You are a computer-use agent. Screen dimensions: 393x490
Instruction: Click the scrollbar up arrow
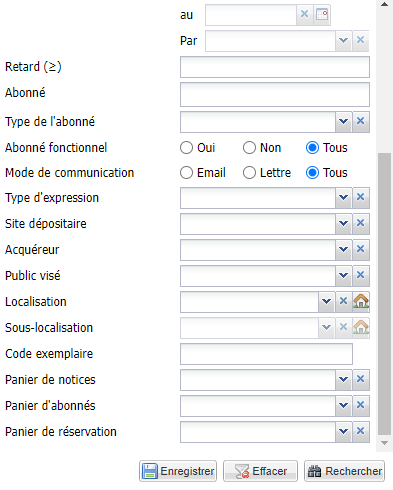(384, 5)
